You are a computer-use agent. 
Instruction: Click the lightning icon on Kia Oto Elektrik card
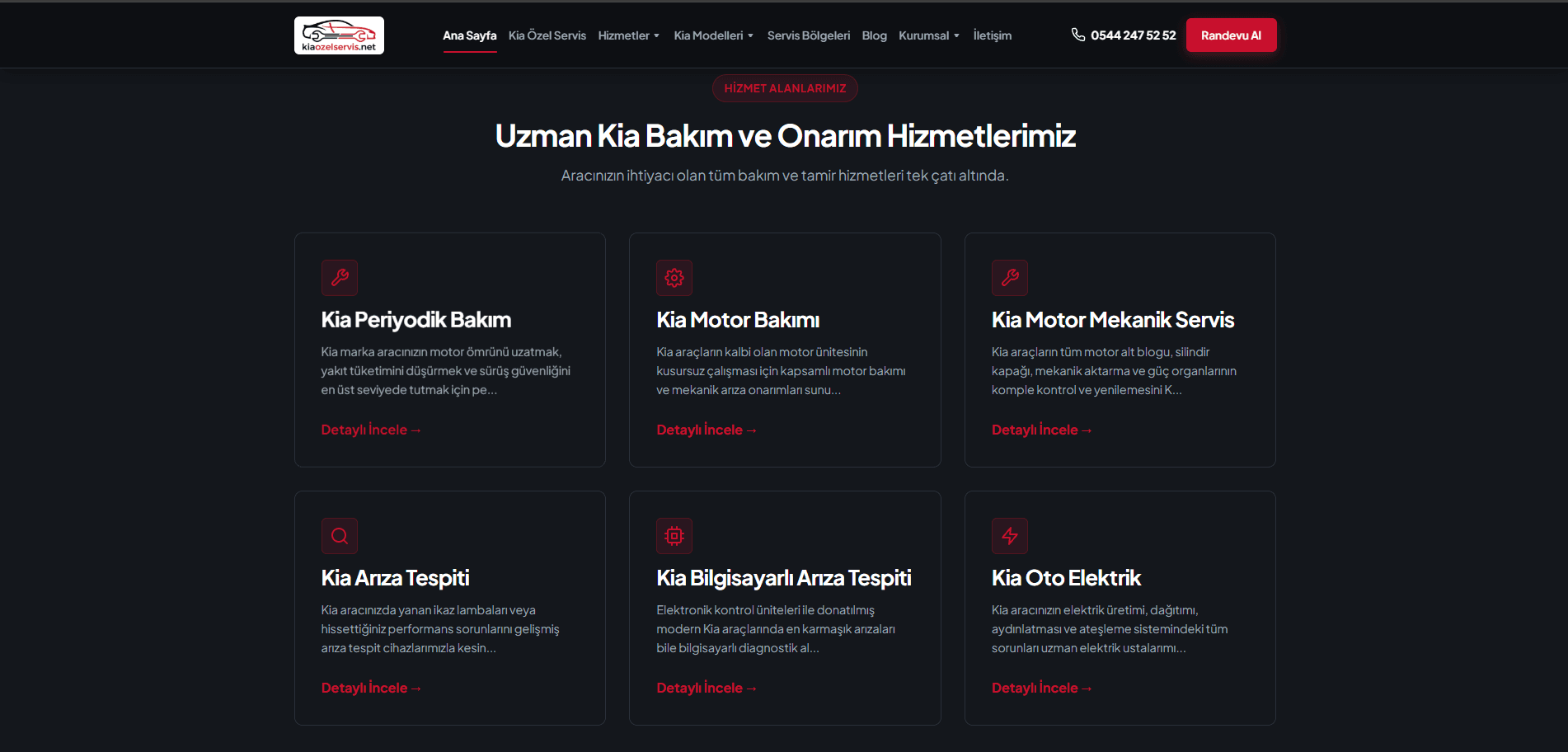(x=1010, y=536)
